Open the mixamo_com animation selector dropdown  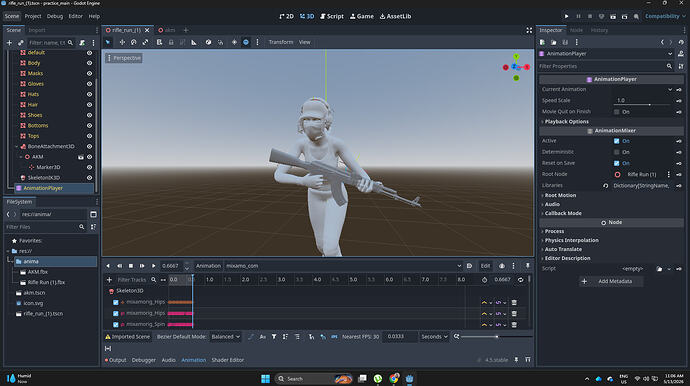click(x=343, y=266)
